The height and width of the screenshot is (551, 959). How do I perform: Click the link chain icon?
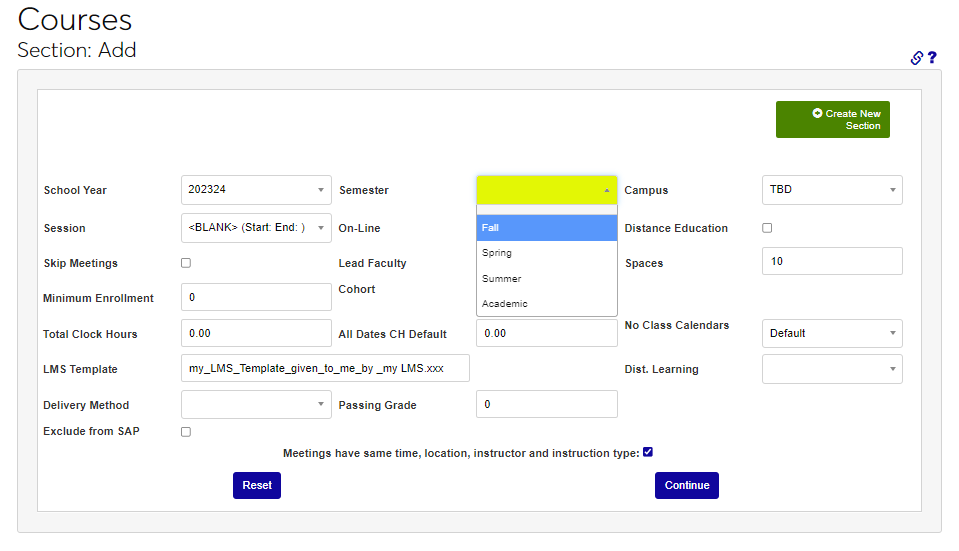pos(916,58)
